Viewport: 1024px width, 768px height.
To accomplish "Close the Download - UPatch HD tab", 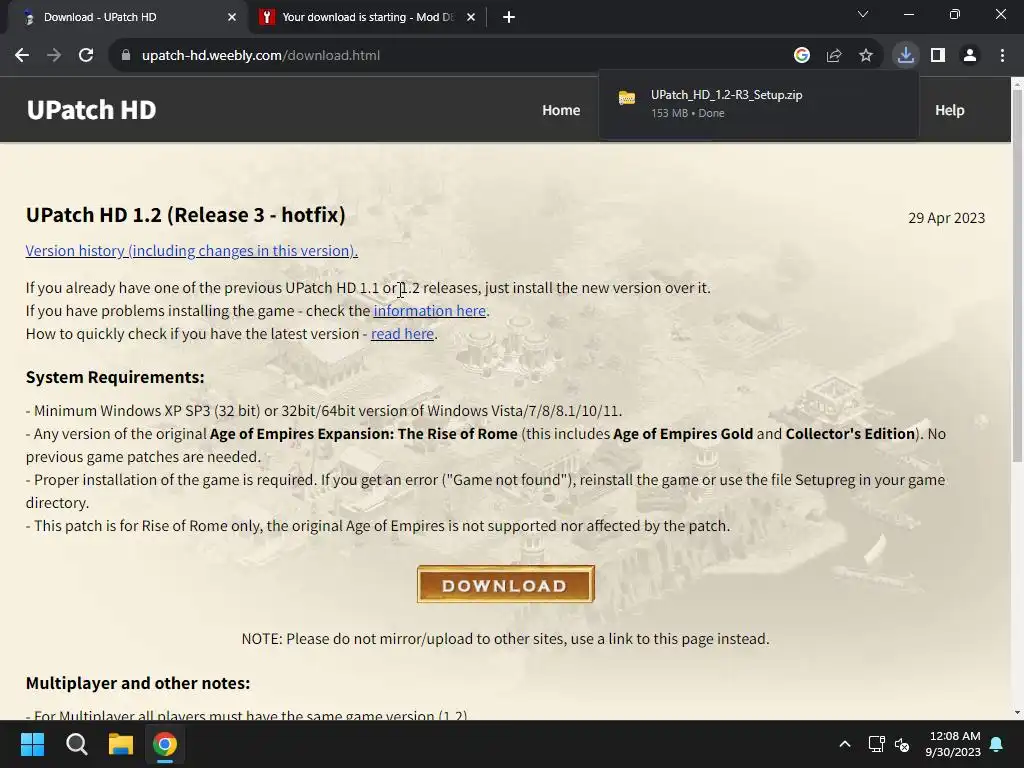I will click(x=232, y=17).
